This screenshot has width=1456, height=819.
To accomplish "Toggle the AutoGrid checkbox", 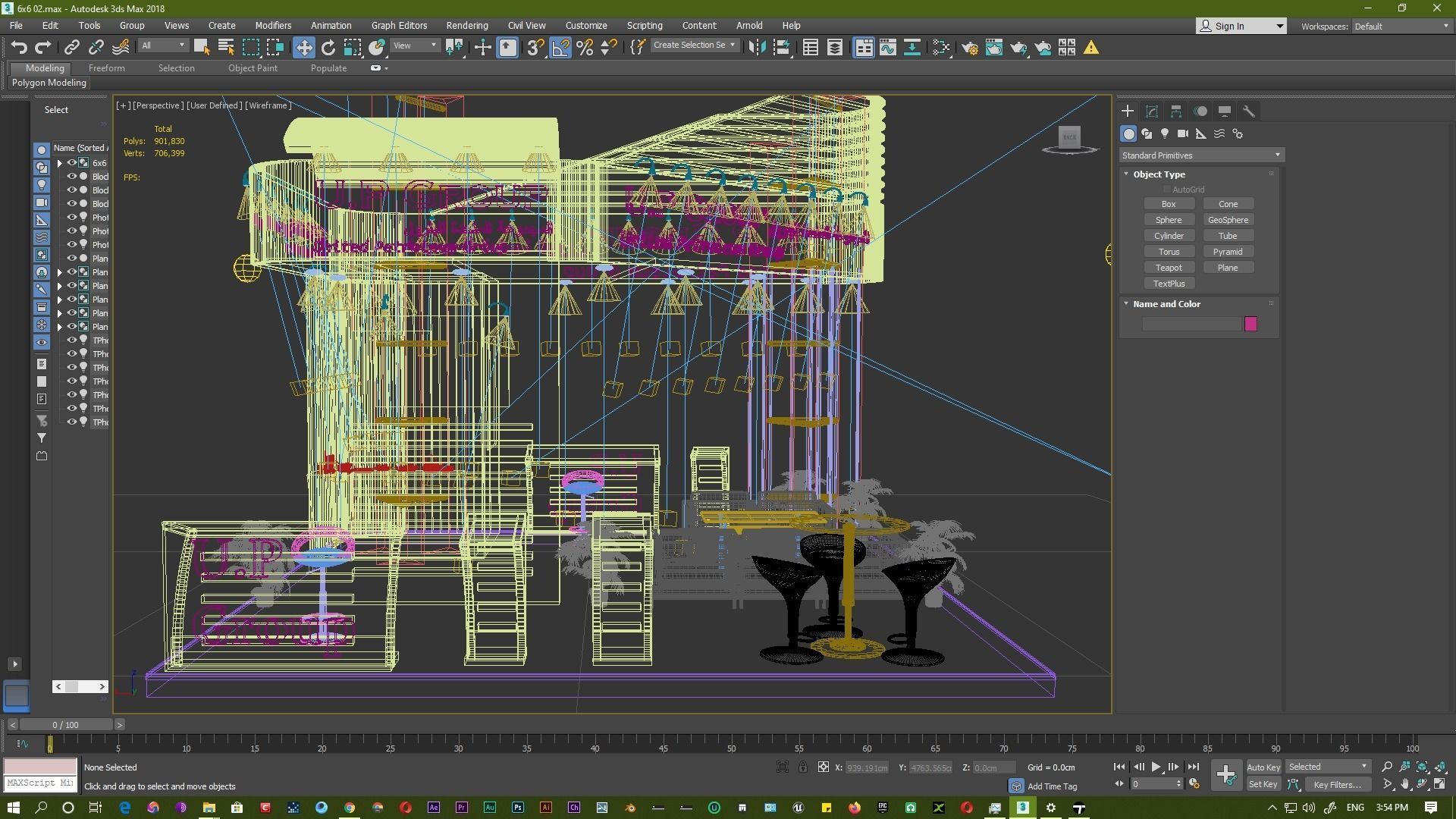I will [1167, 190].
